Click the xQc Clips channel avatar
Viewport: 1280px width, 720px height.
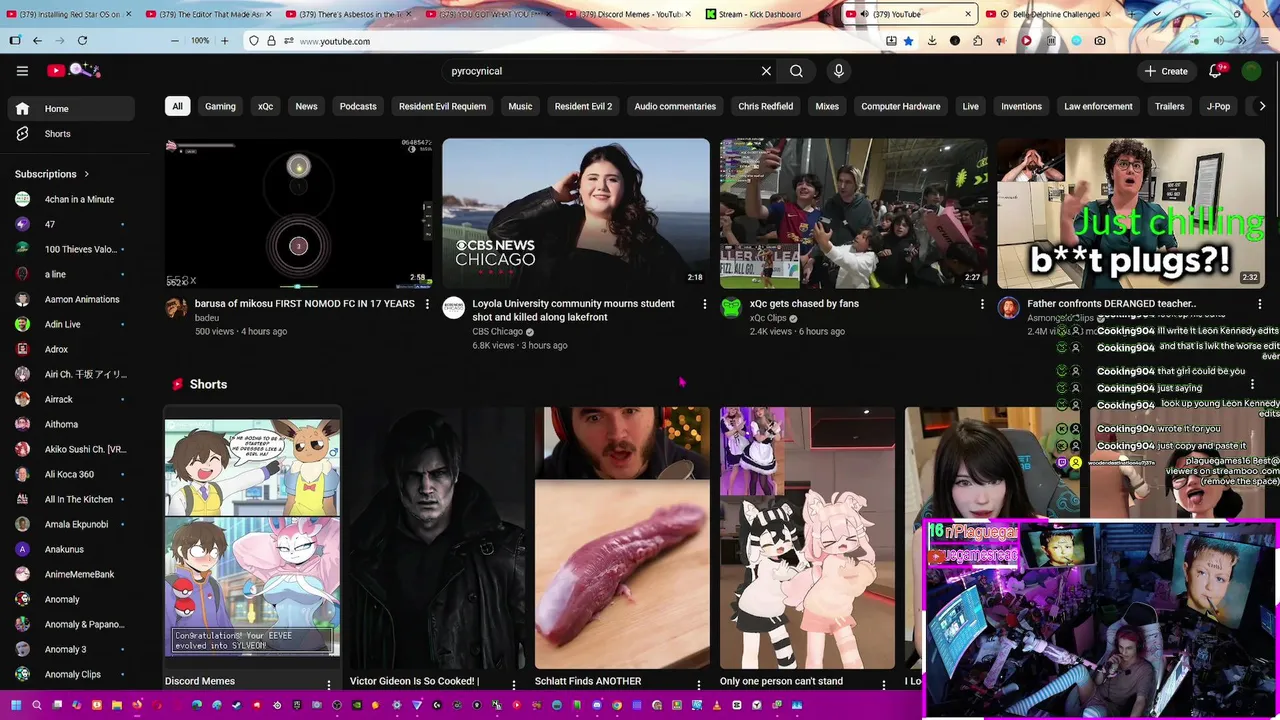(731, 308)
